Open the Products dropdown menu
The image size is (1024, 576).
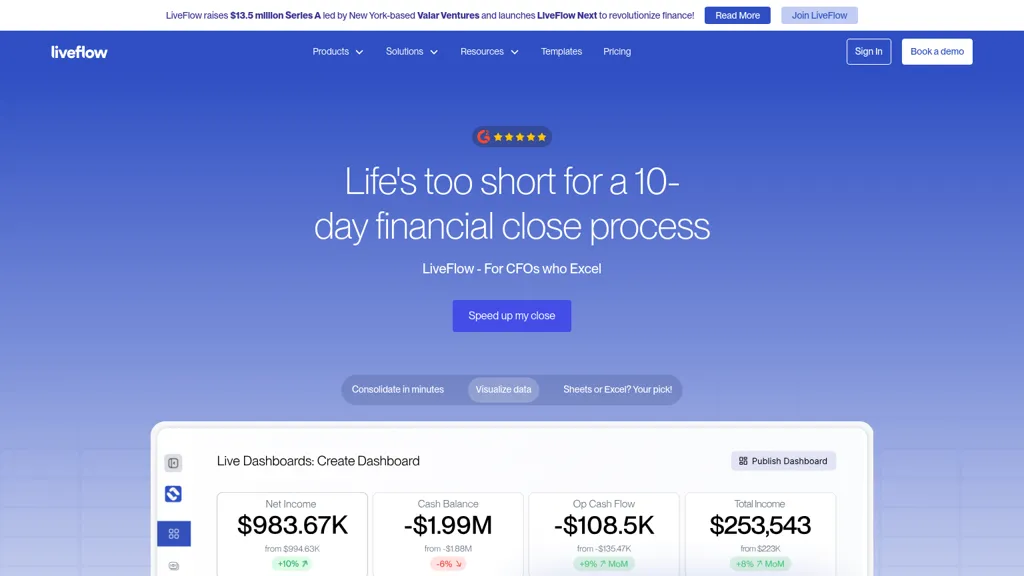click(x=338, y=52)
